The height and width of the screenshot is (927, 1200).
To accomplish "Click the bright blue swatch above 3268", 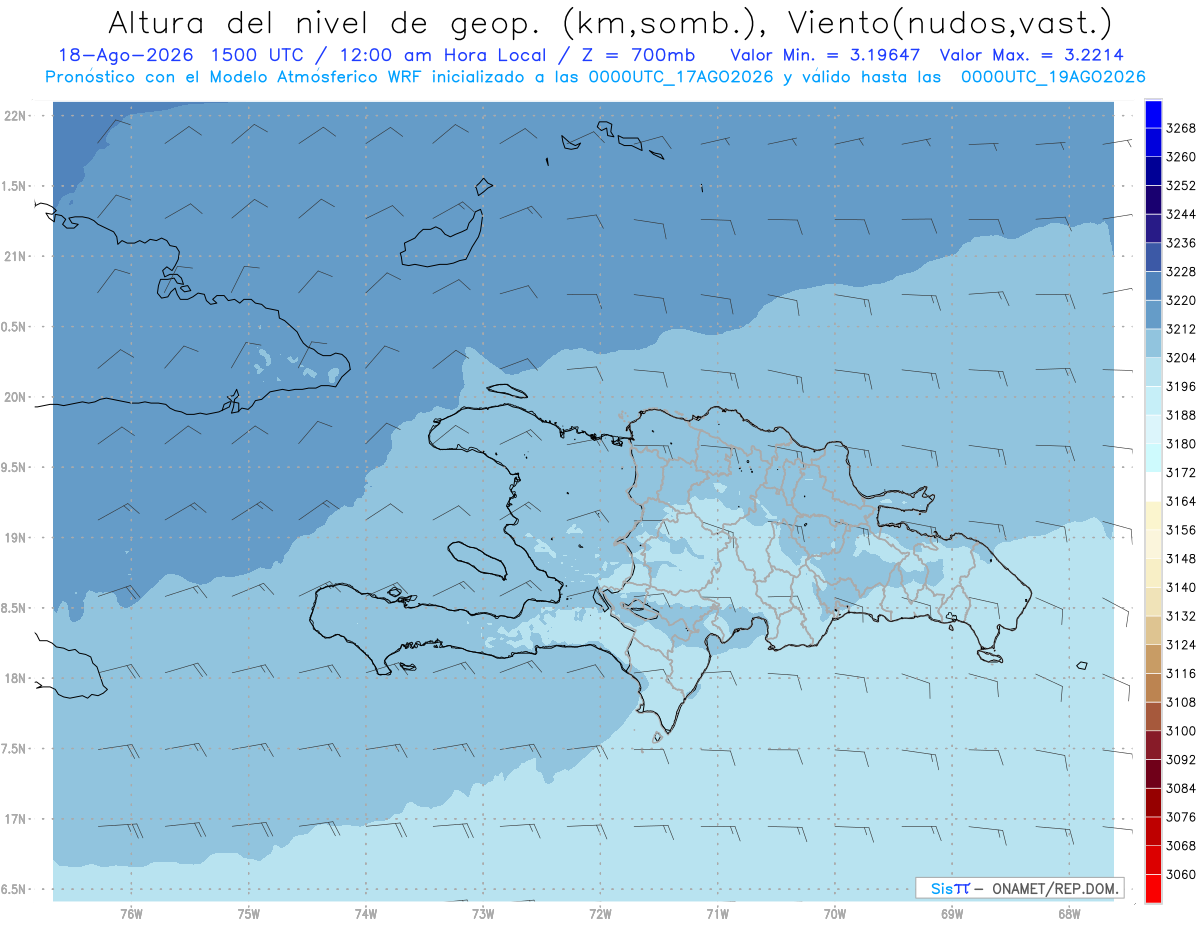I will coord(1153,114).
